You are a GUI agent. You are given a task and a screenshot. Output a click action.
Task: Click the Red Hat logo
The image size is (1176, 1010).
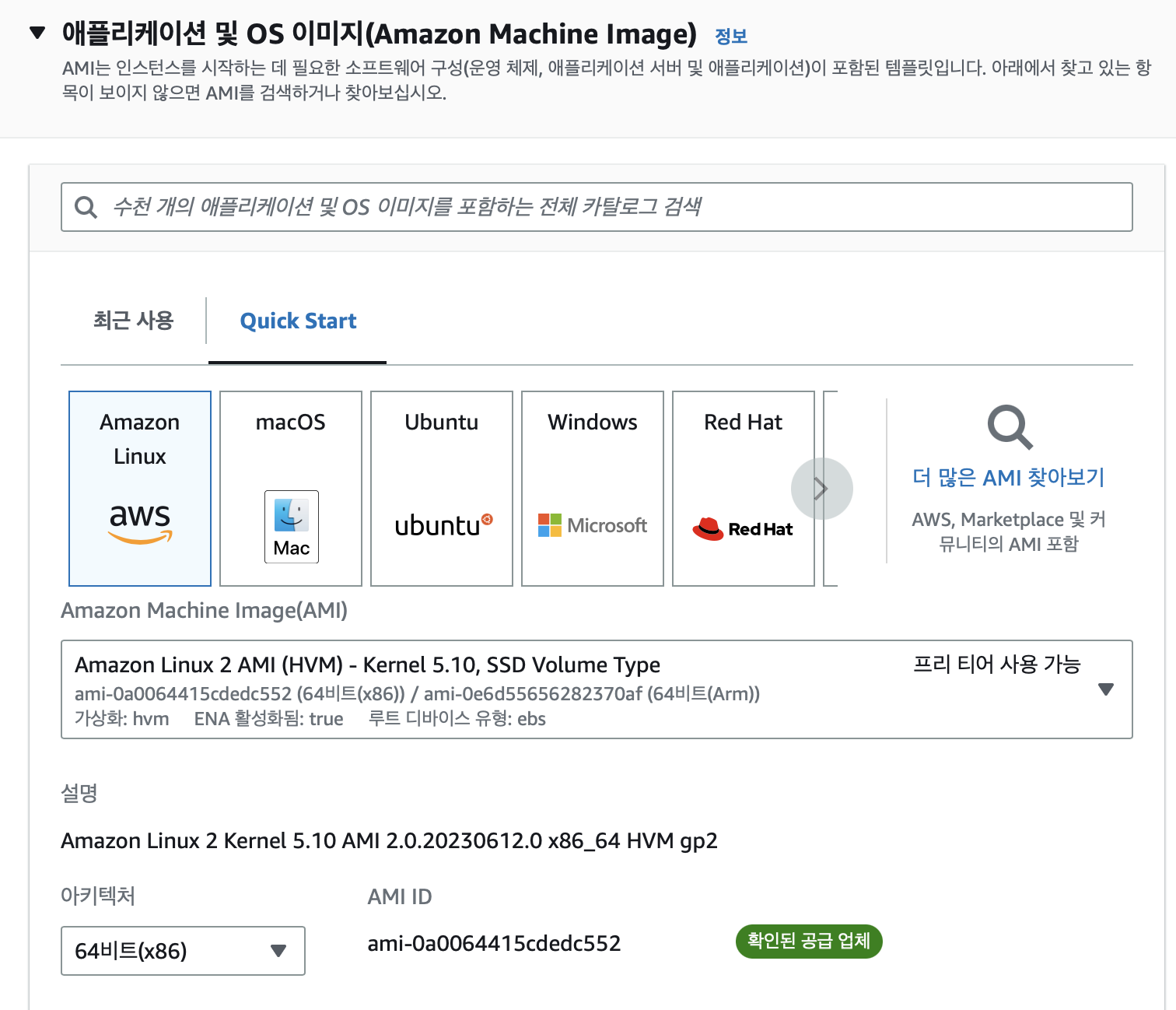743,528
